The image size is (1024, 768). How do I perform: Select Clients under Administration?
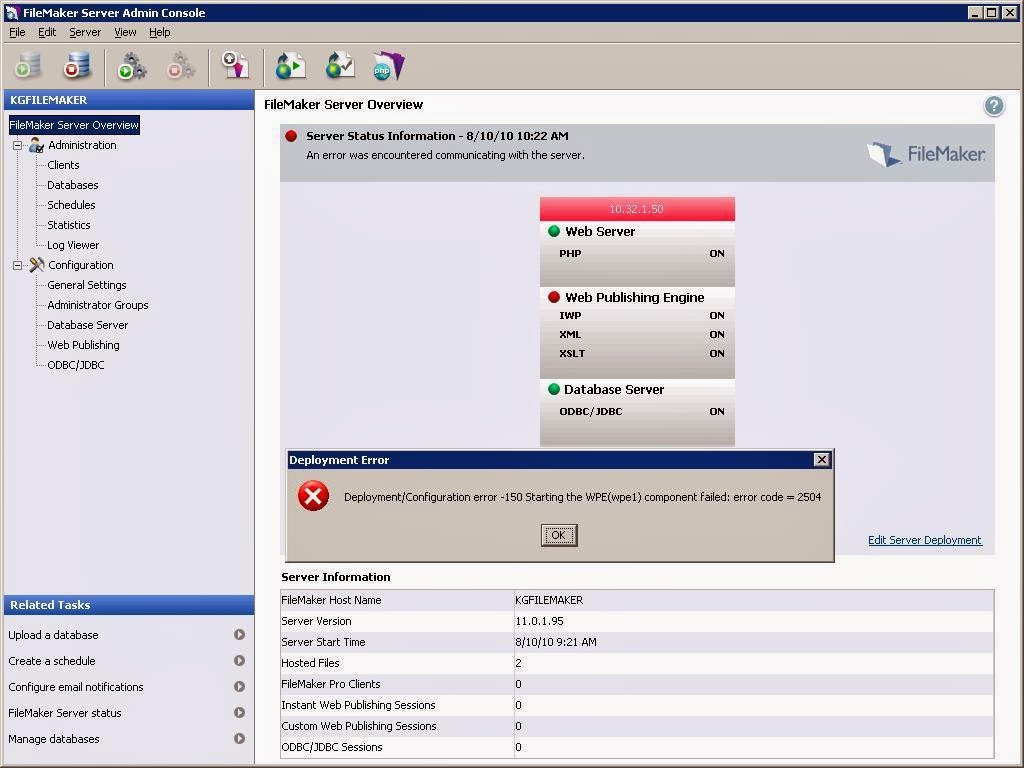pyautogui.click(x=63, y=165)
